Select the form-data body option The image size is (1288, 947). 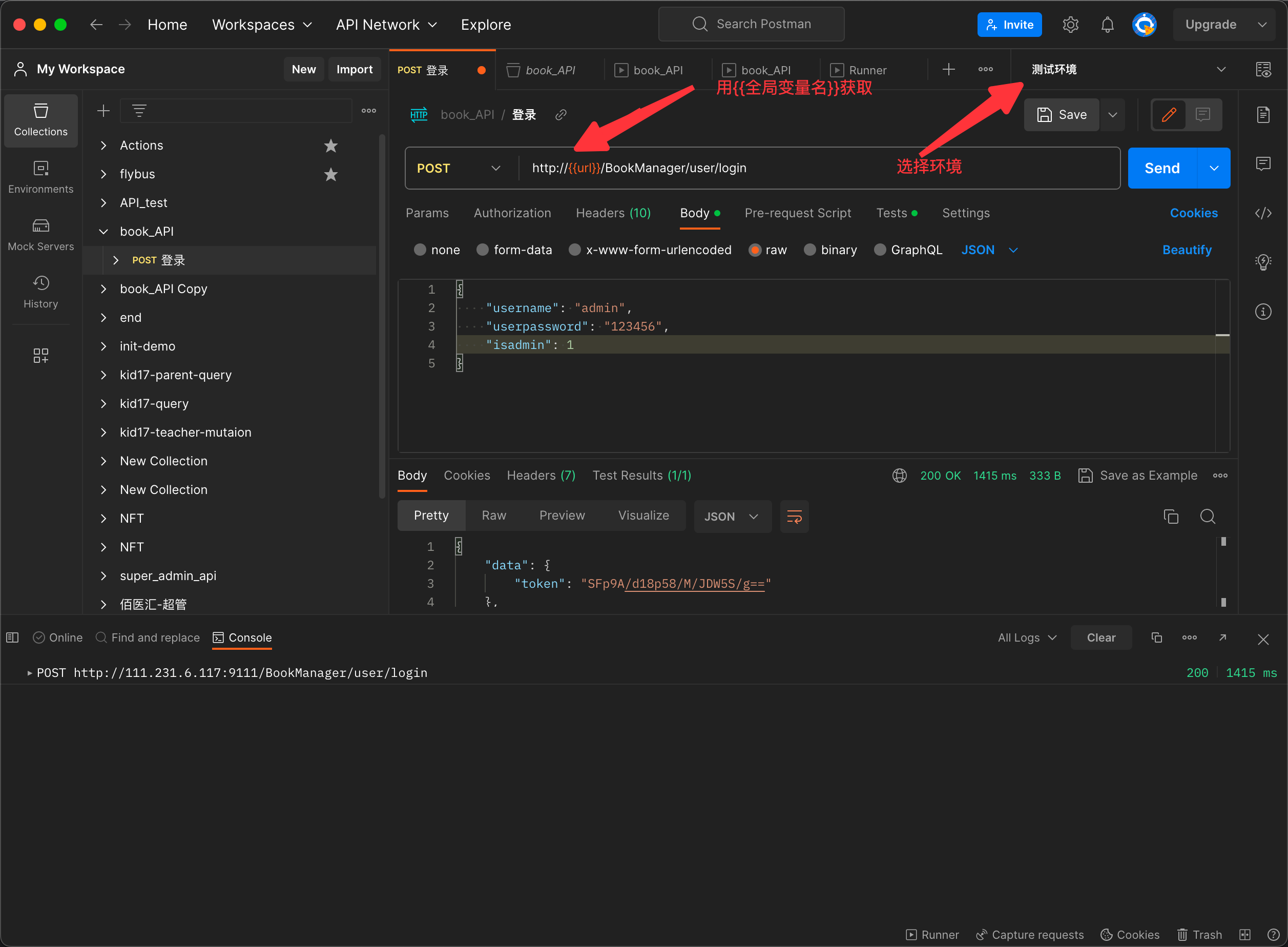(x=483, y=250)
